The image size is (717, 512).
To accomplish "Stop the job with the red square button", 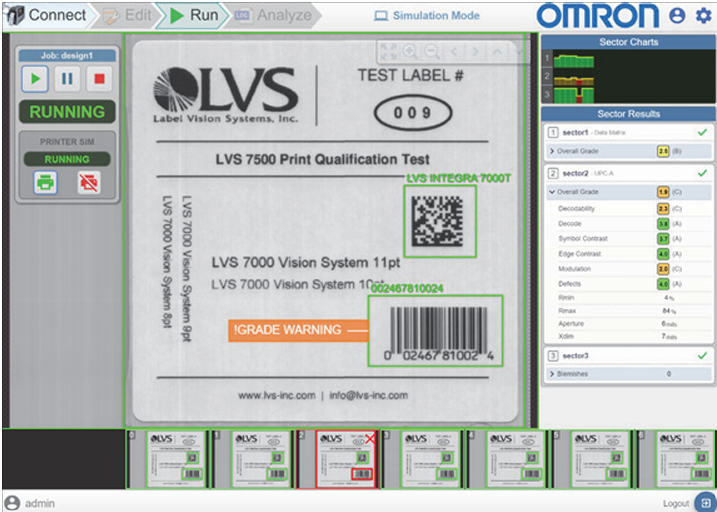I will (99, 79).
